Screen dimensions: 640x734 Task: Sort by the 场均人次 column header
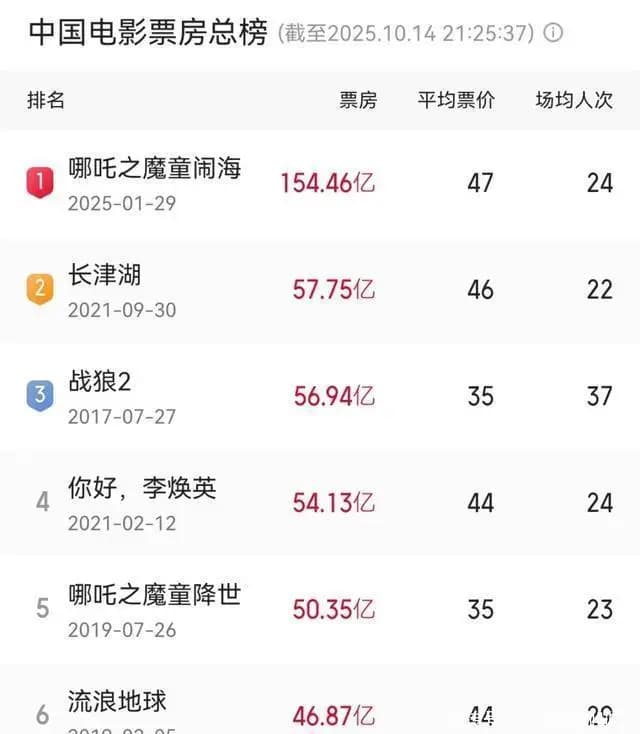(574, 100)
